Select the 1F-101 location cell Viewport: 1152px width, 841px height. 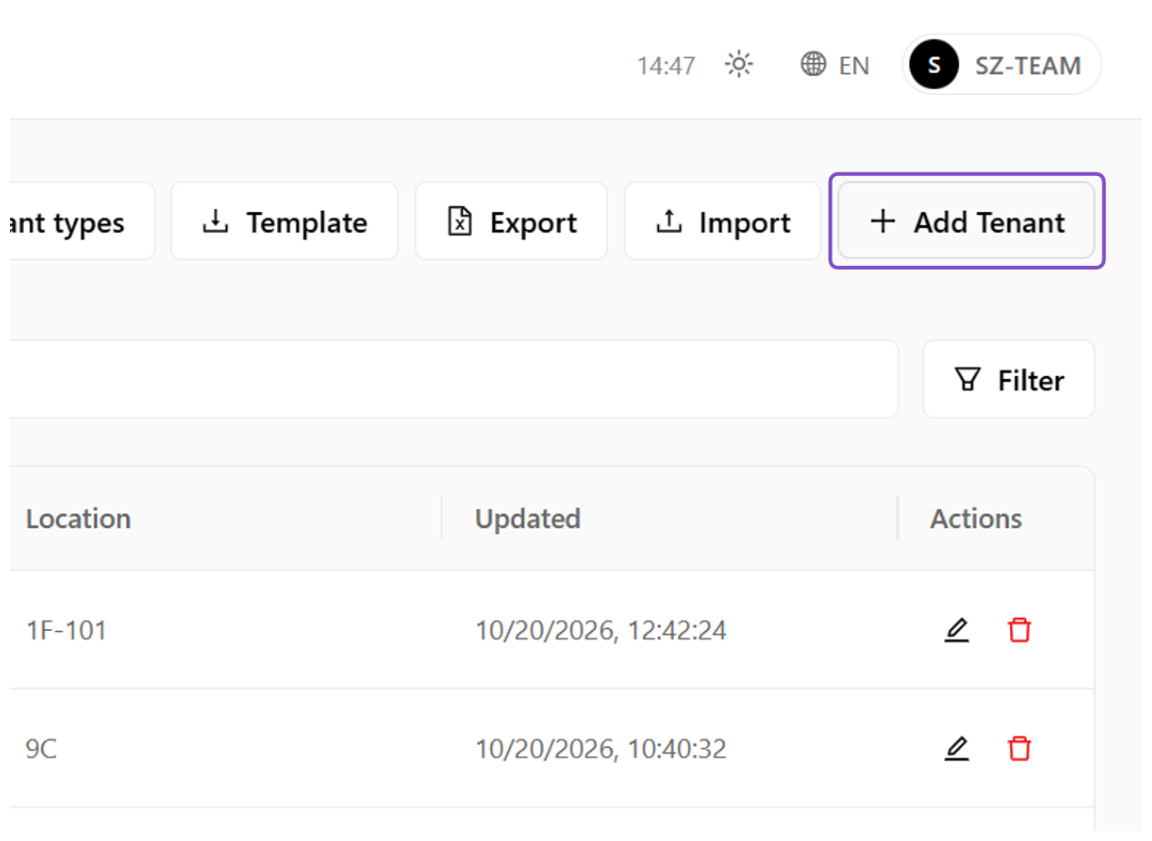[x=66, y=631]
